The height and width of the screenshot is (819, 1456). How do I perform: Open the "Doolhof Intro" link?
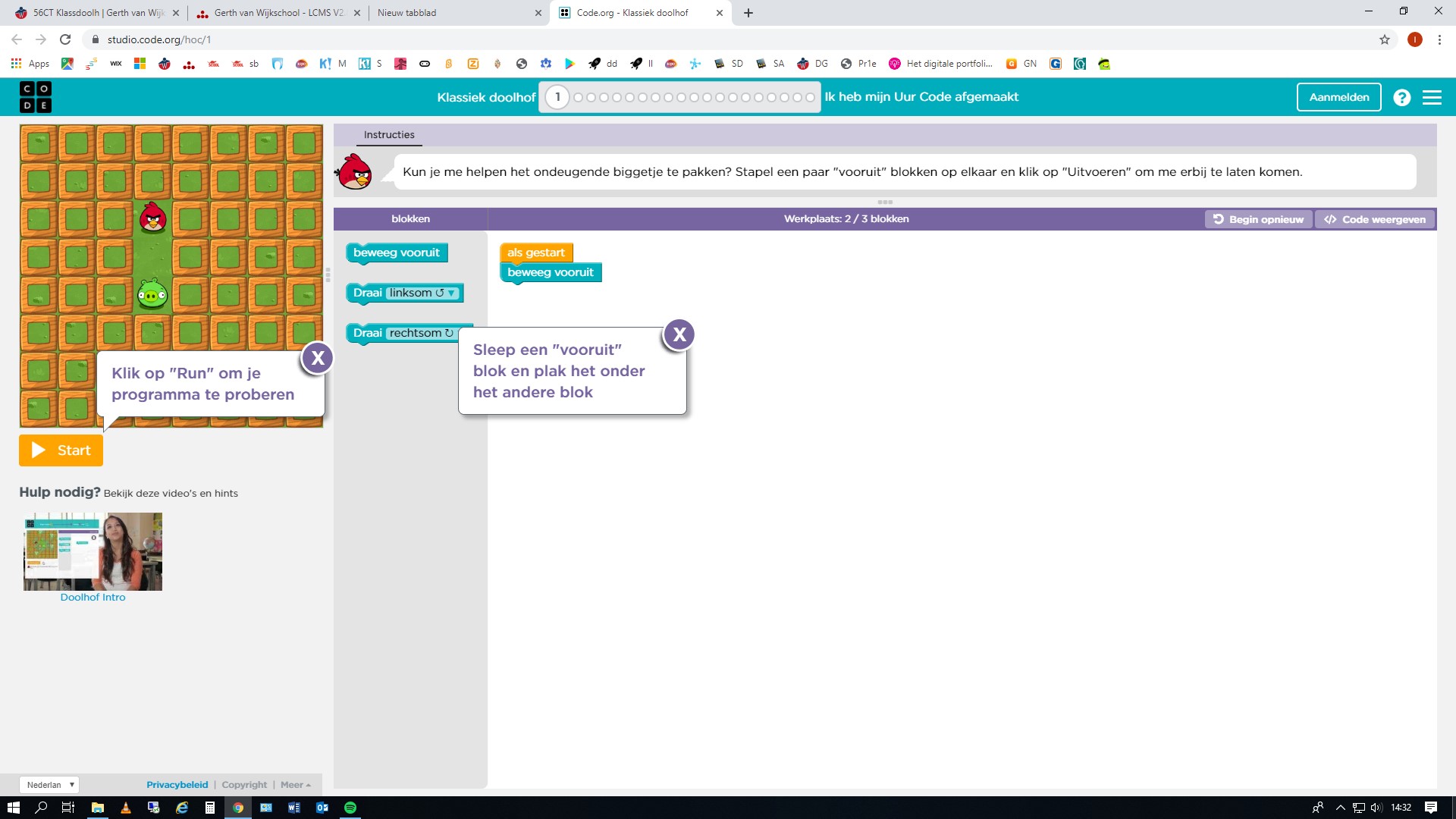[x=93, y=598]
